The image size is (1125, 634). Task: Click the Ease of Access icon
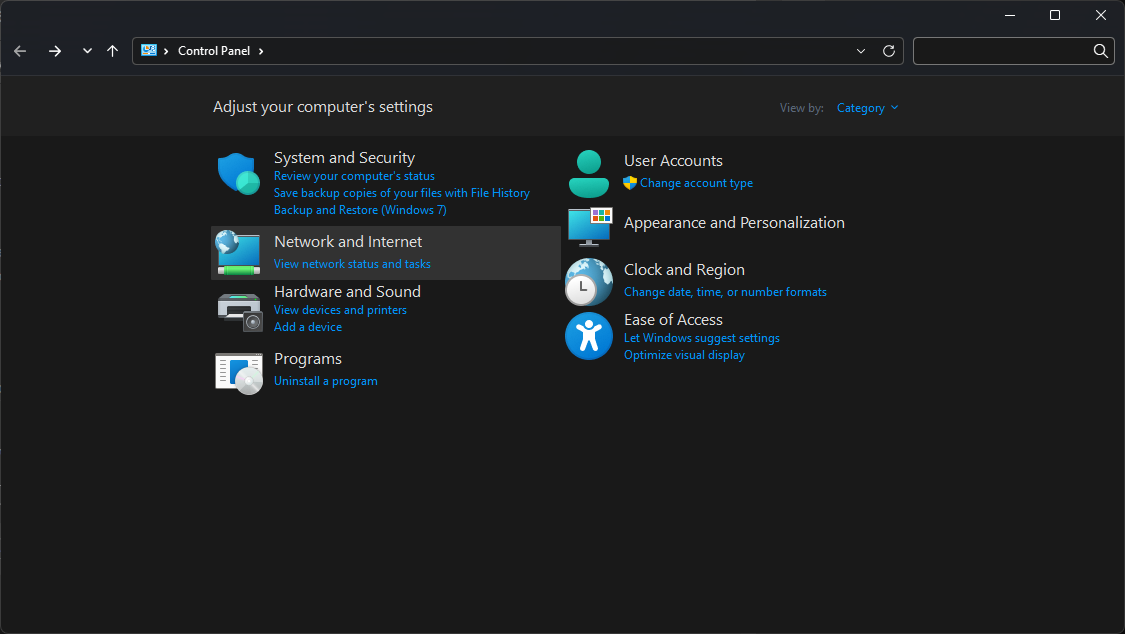[x=588, y=336]
